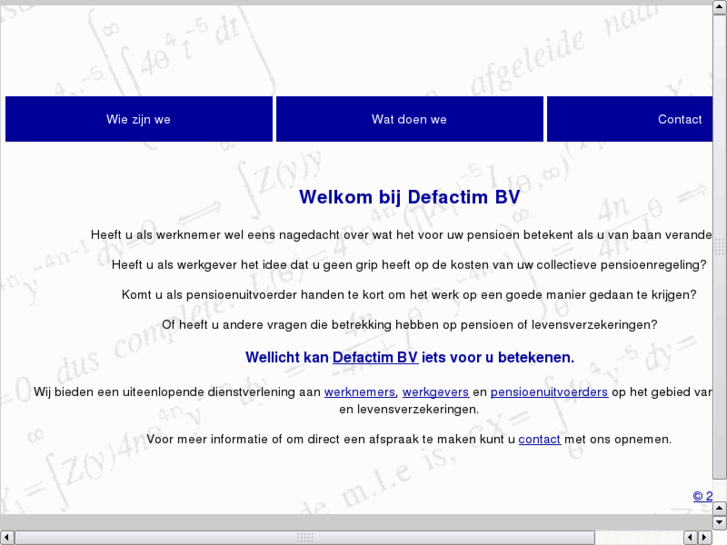Click the horizontal scrollbar thumb
This screenshot has width=727, height=545.
click(x=305, y=537)
